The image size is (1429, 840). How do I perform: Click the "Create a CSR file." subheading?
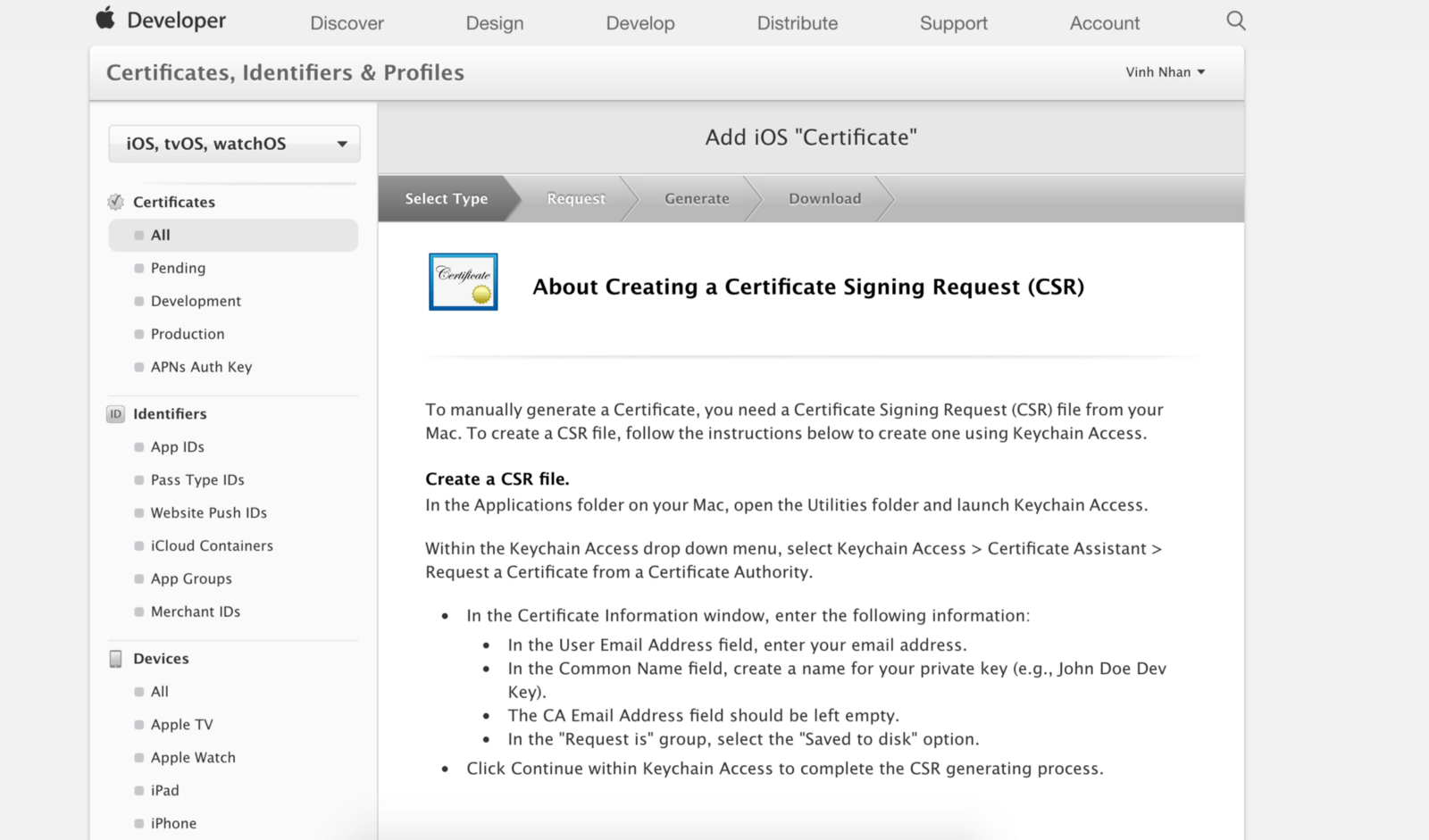click(497, 479)
